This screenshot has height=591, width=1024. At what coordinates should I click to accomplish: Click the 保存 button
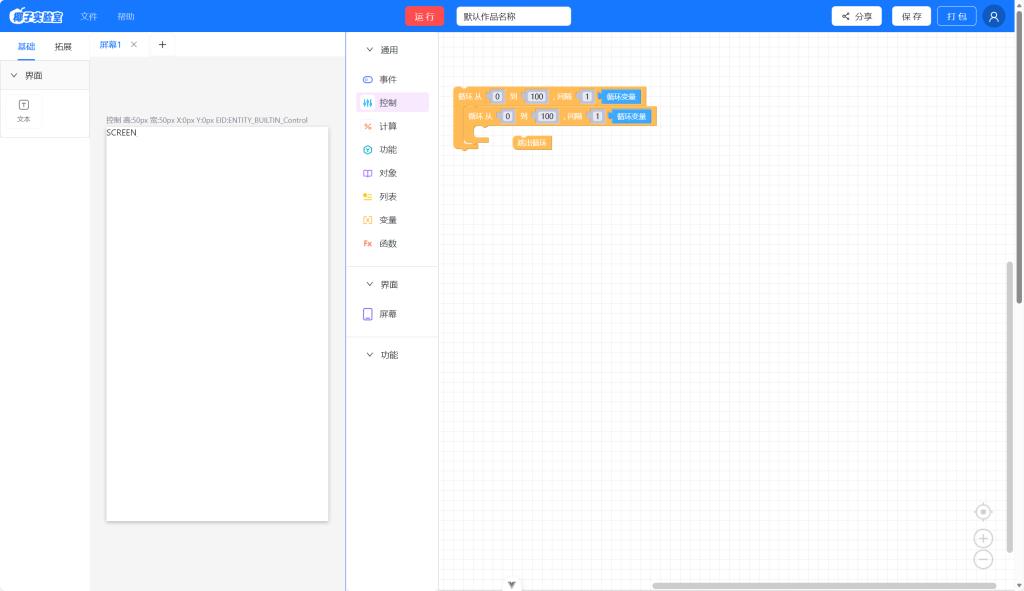tap(911, 16)
